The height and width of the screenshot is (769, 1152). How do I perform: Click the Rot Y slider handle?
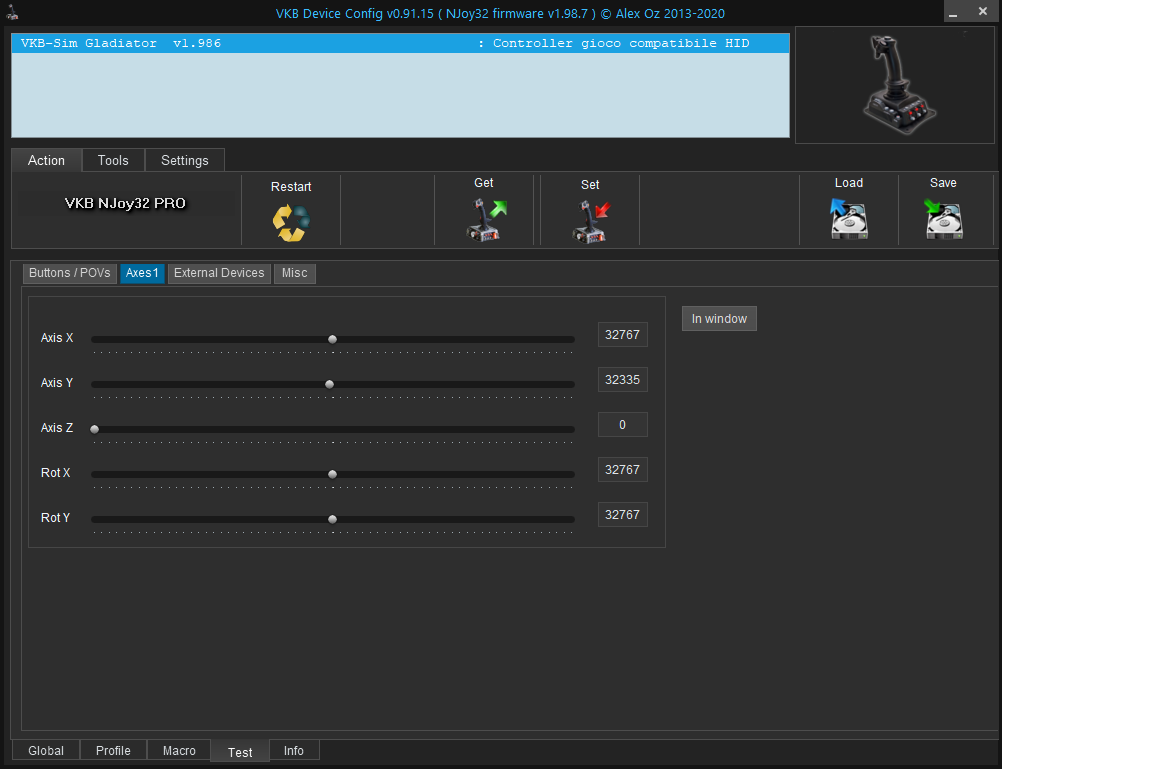[x=333, y=519]
